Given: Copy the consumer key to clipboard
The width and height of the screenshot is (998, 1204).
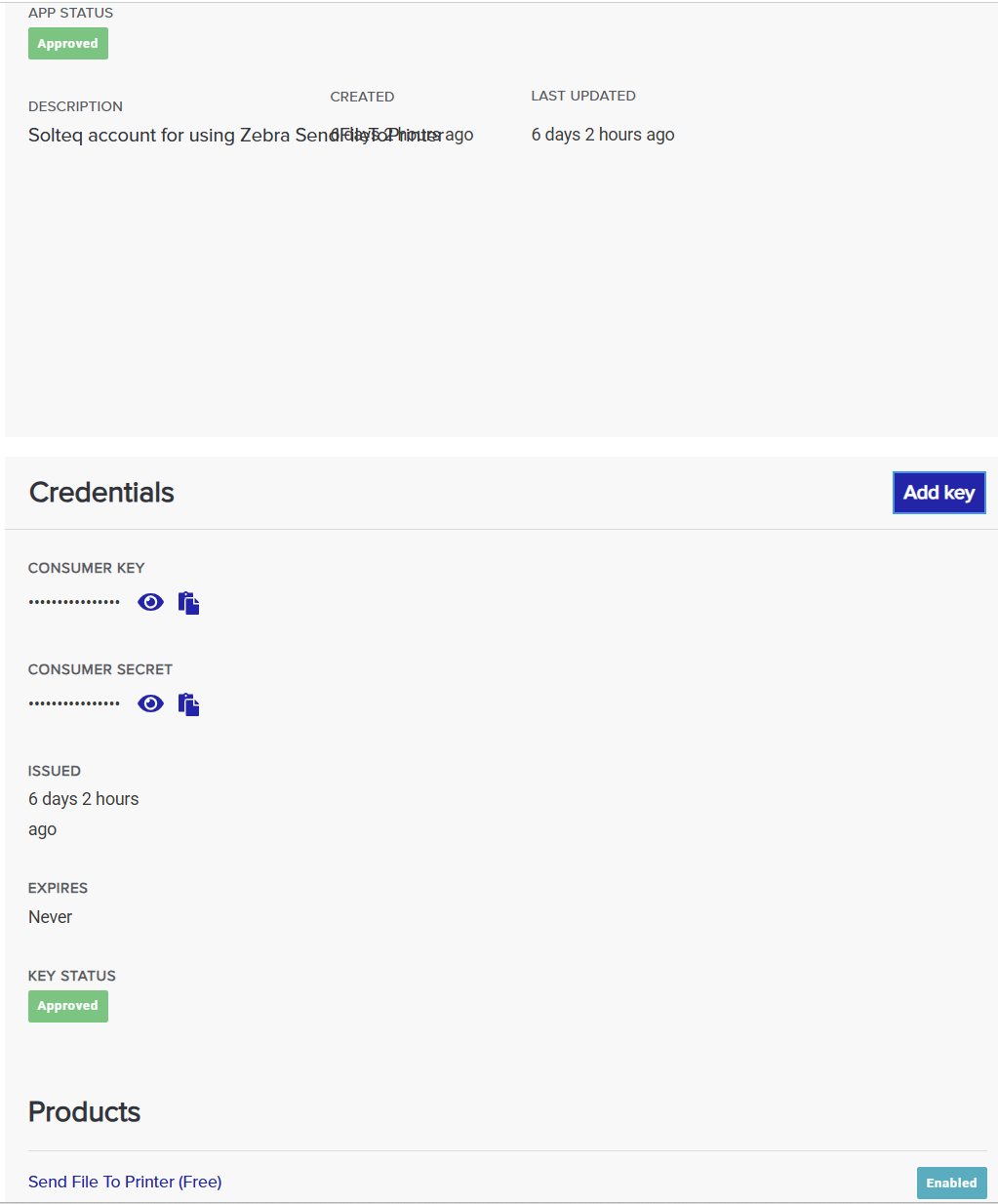Looking at the screenshot, I should pos(188,603).
